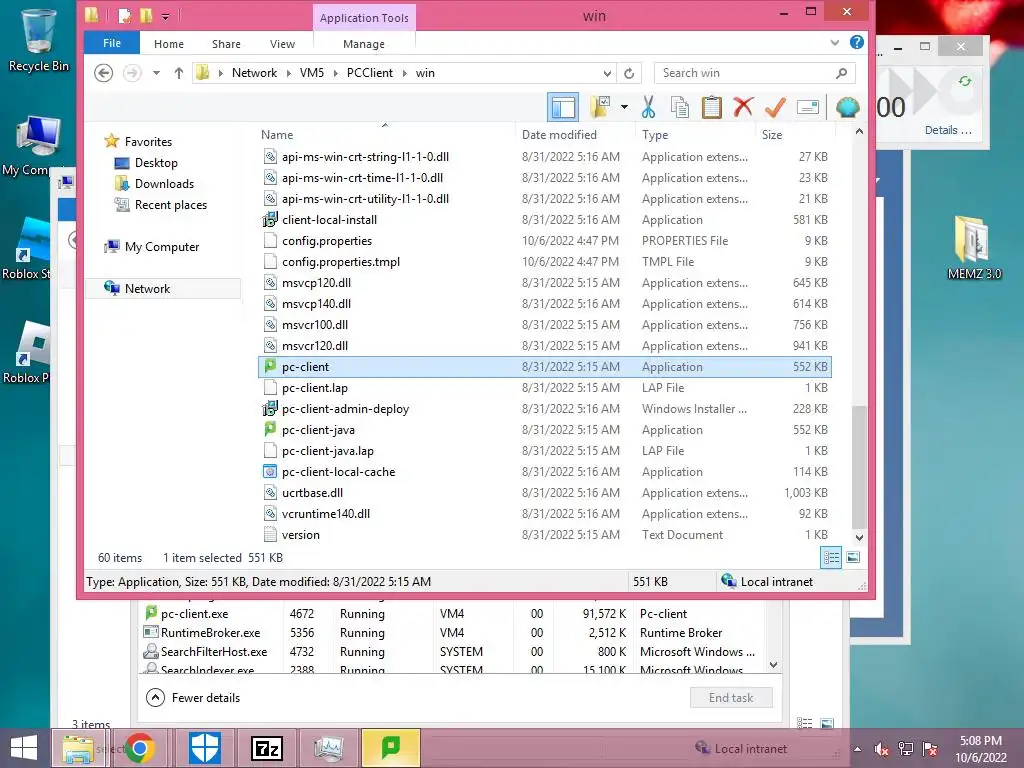
Task: Open Chrome from the taskbar
Action: tap(139, 748)
